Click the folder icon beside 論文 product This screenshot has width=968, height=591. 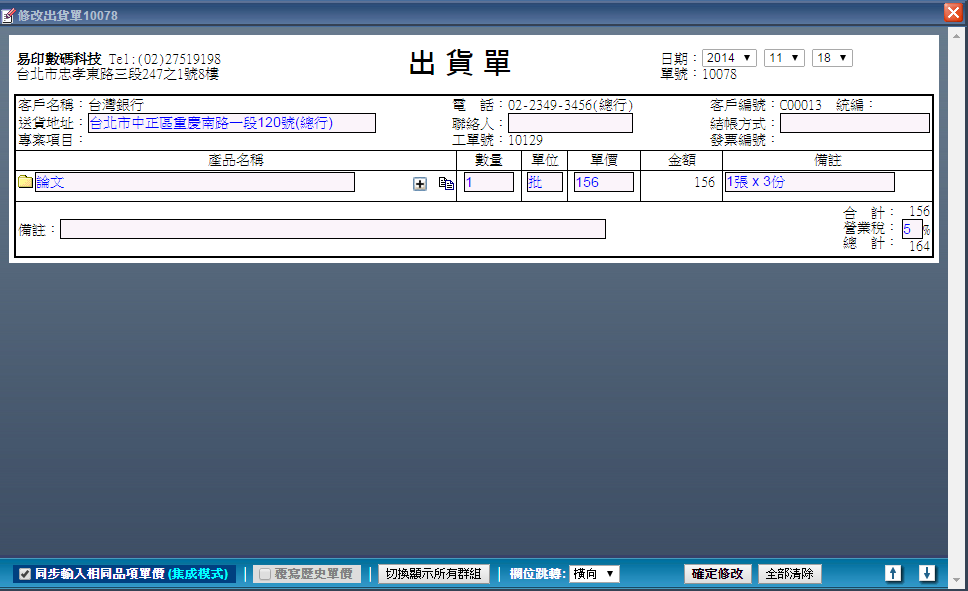click(26, 182)
